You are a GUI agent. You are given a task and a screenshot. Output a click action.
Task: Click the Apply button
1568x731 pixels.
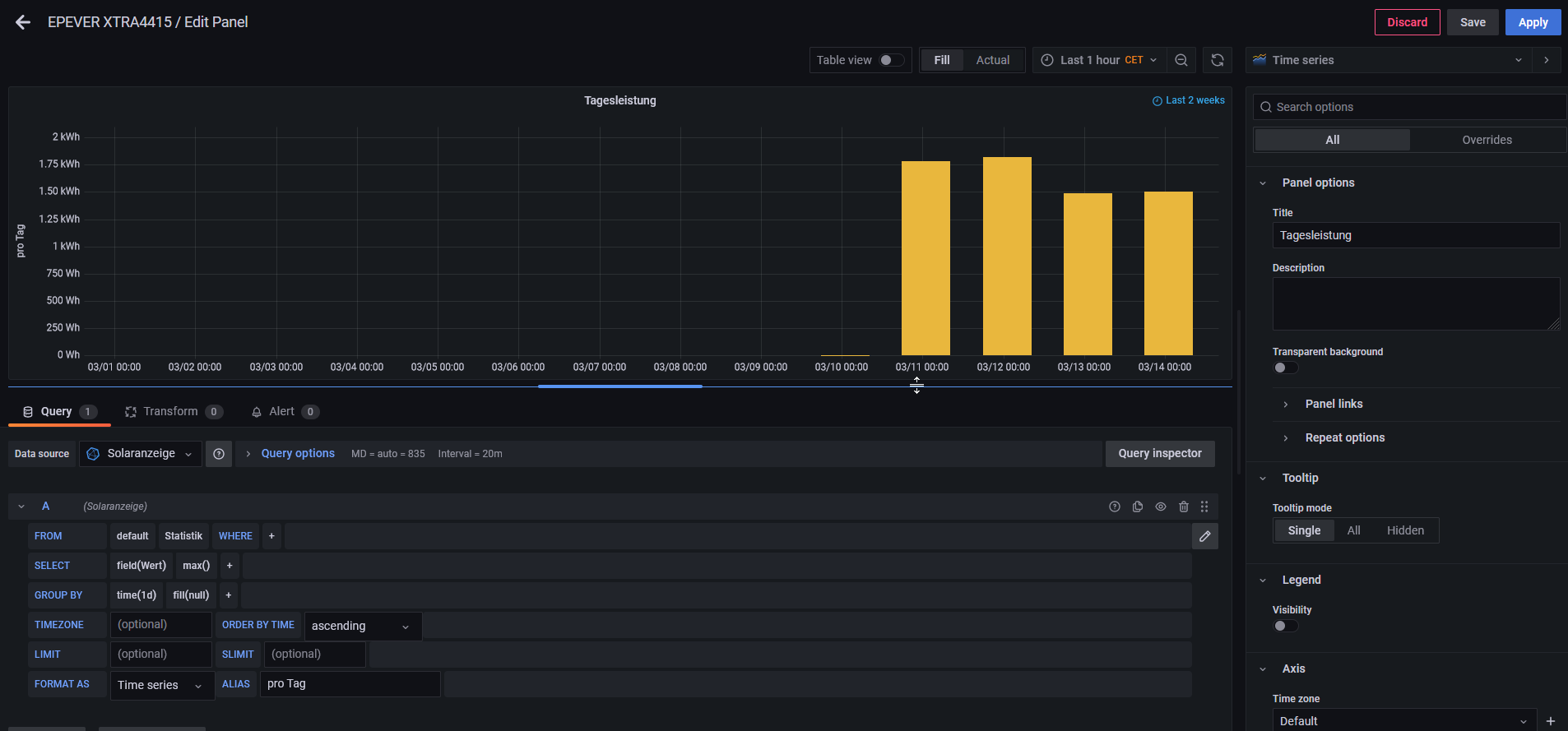pos(1533,22)
